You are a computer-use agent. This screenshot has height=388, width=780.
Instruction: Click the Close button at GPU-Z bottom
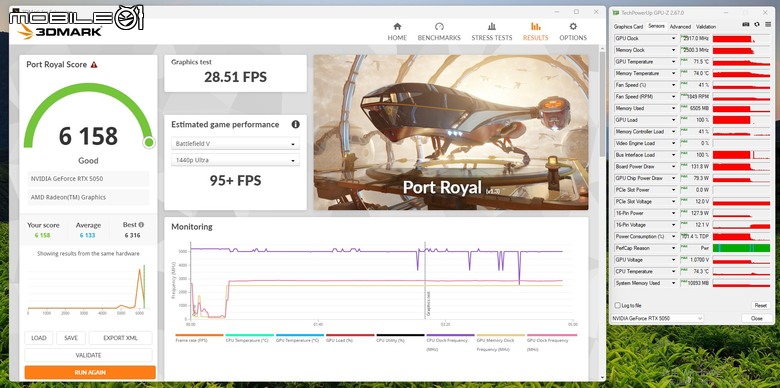(x=757, y=318)
